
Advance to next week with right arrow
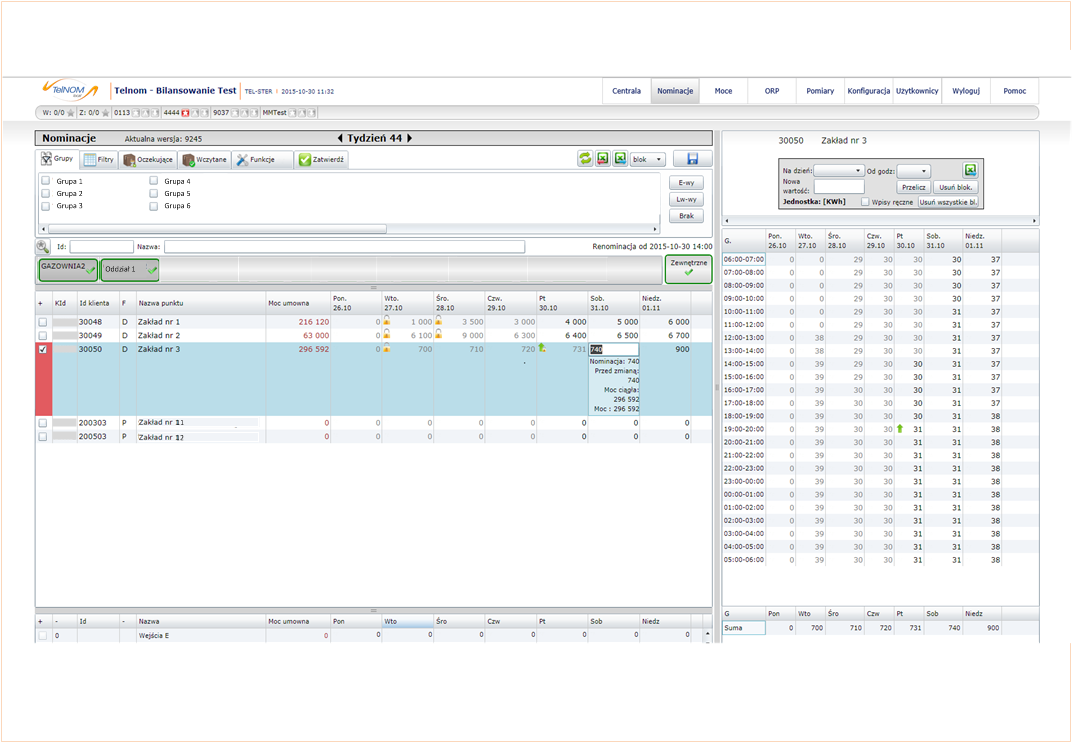tap(410, 138)
